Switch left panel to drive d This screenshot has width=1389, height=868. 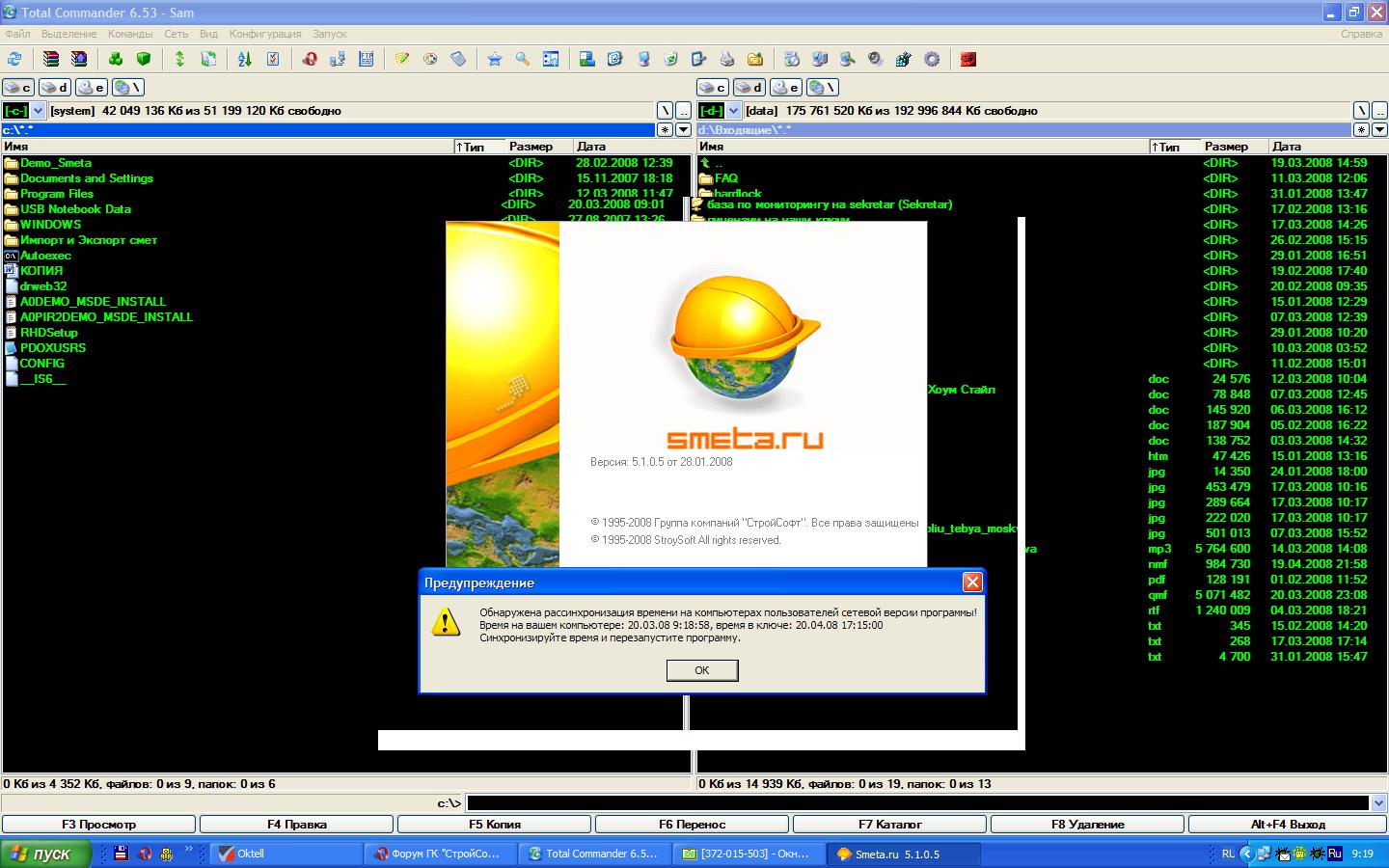coord(55,87)
